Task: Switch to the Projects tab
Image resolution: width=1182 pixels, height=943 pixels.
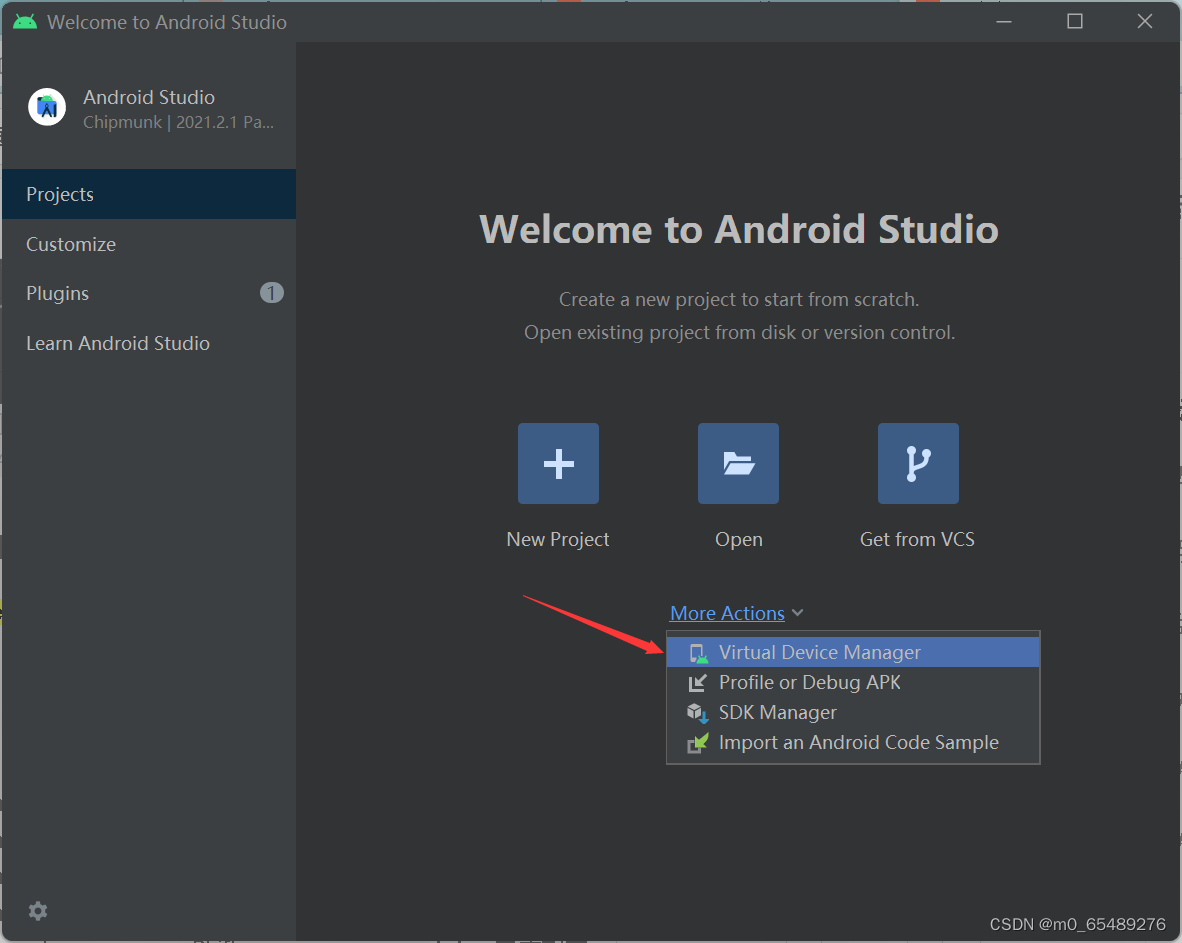Action: [x=149, y=194]
